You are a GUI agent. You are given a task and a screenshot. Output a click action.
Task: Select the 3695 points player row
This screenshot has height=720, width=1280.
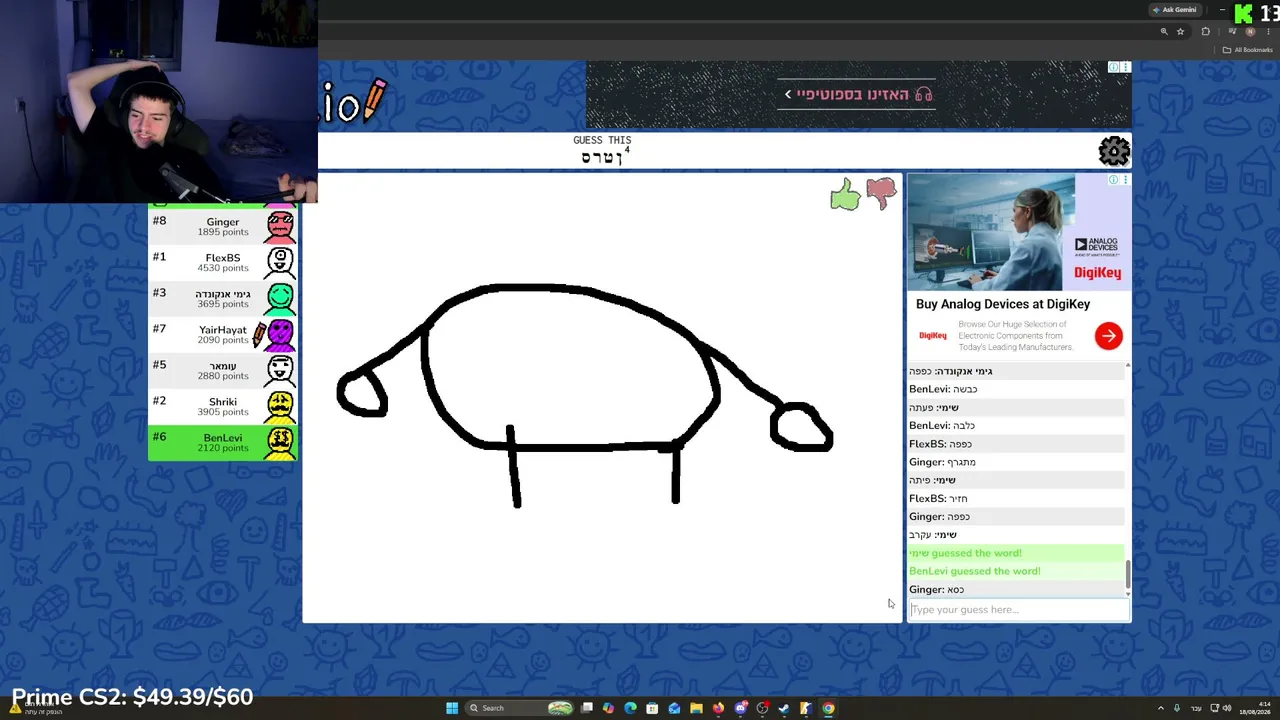pyautogui.click(x=222, y=298)
